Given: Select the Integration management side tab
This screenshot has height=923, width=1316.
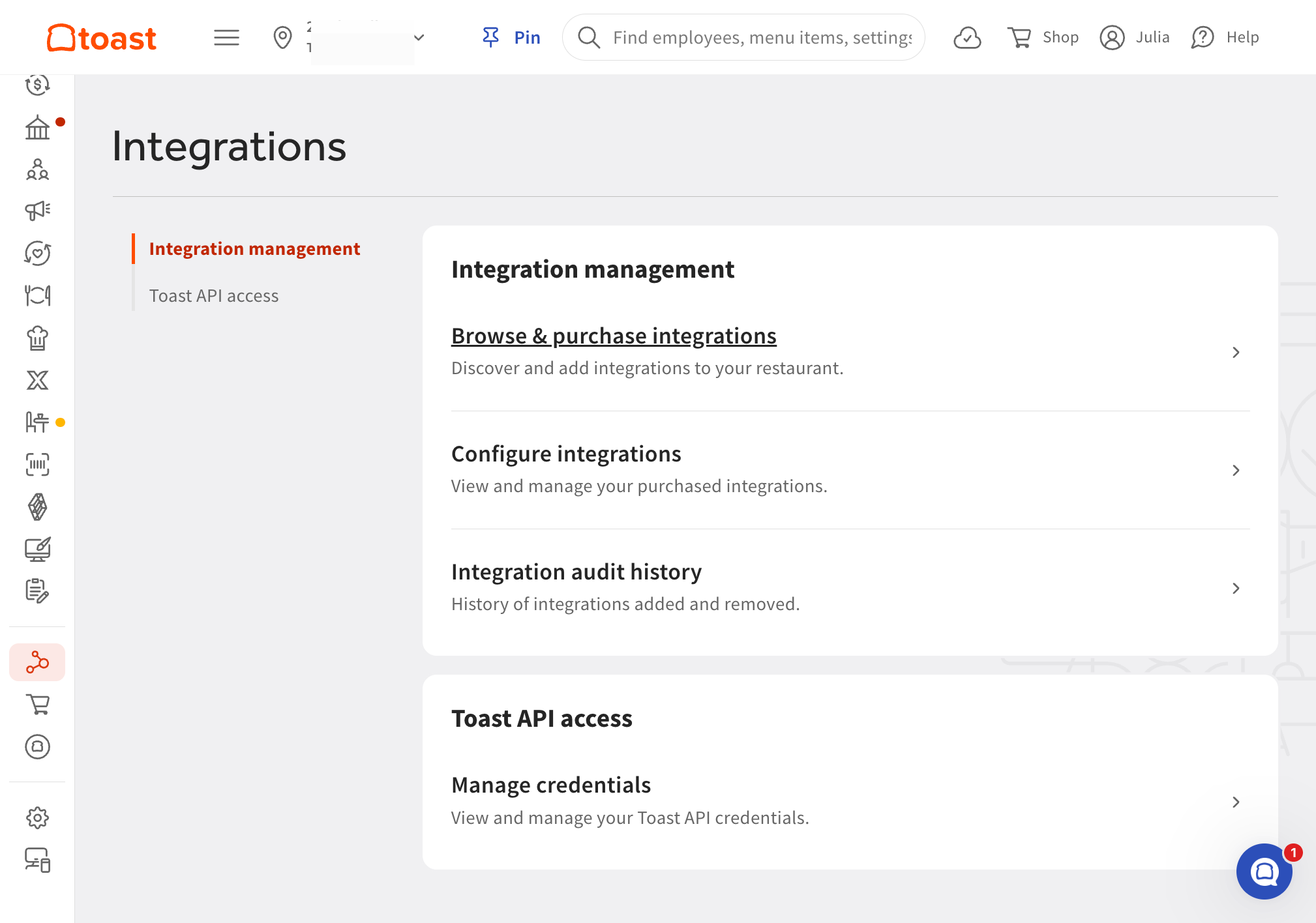Looking at the screenshot, I should point(254,249).
